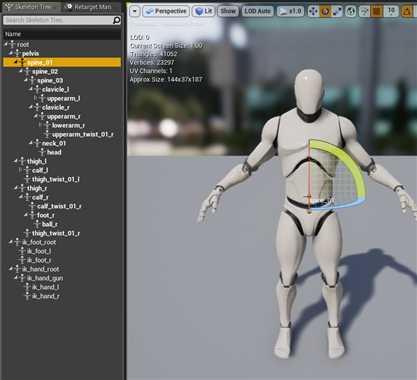Screen dimensions: 417x380
Task: Open the viewport options dropdown arrow
Action: pyautogui.click(x=135, y=11)
